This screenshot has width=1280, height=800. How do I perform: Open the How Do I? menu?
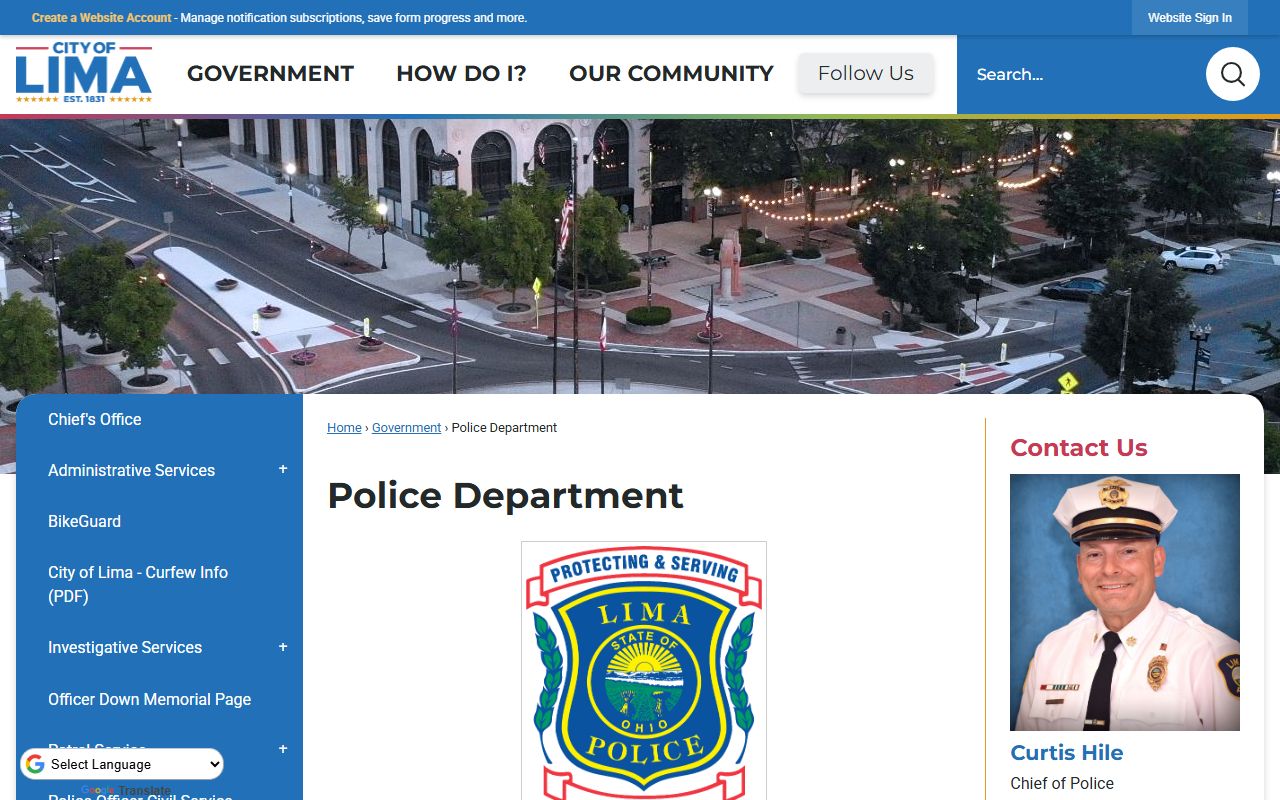pos(461,74)
